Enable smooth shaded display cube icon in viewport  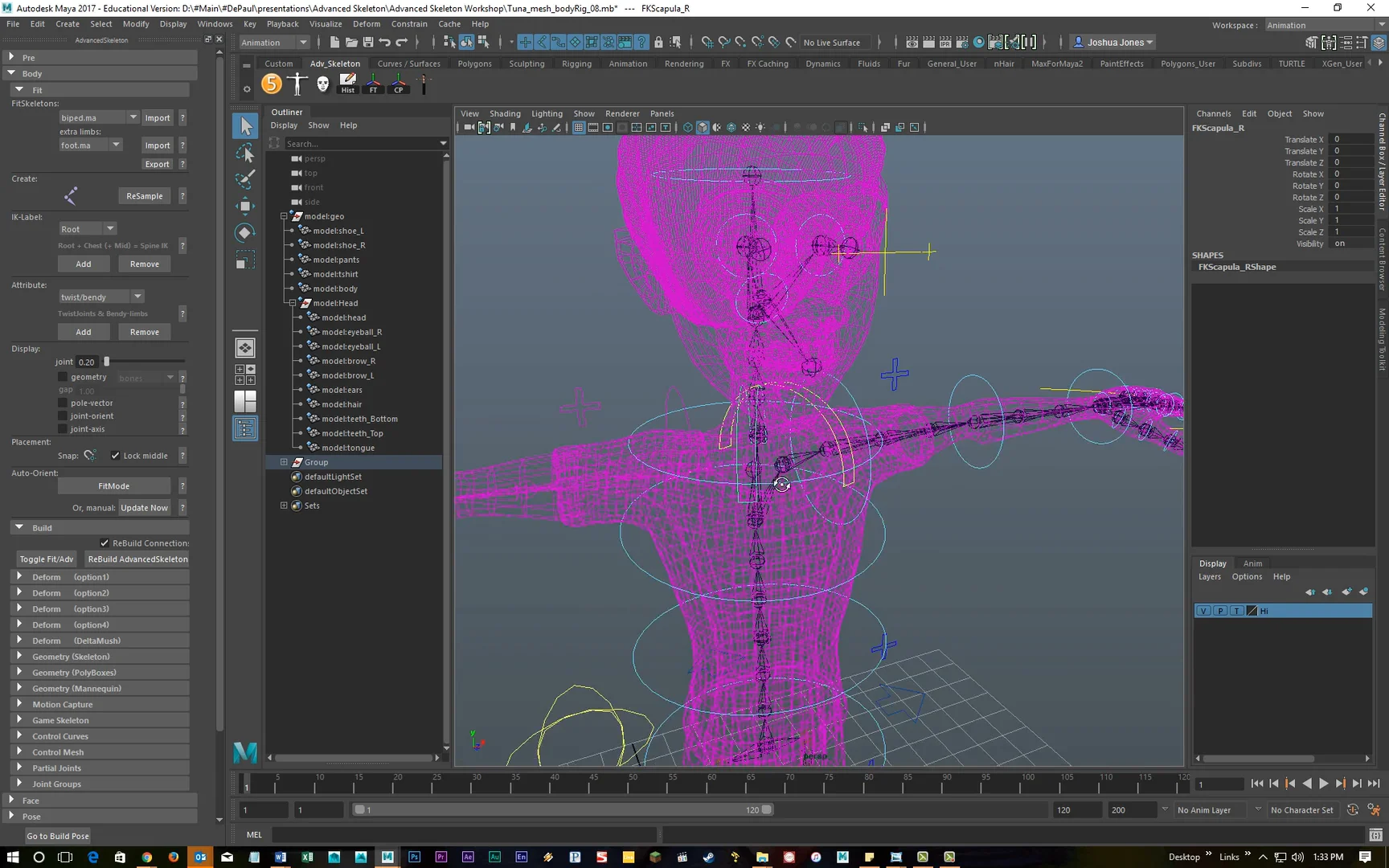pos(702,127)
